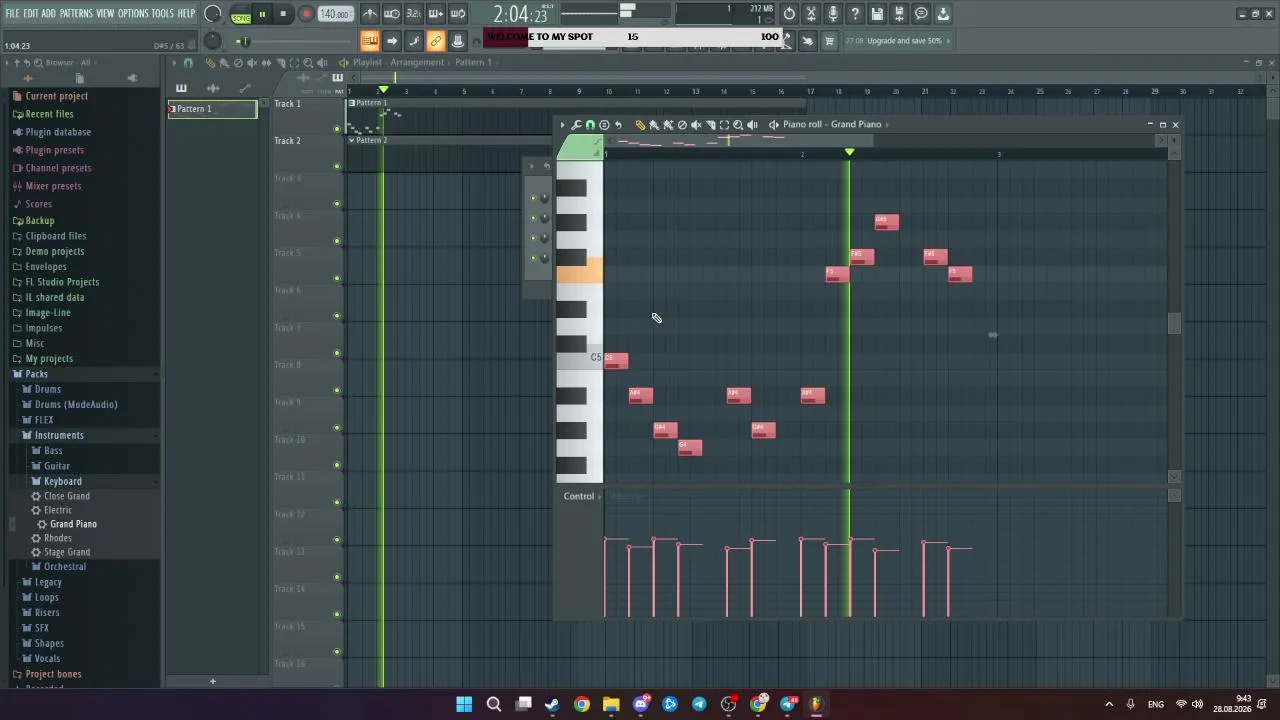Viewport: 1280px width, 720px height.
Task: Toggle the 3-2-1 recording countdown icon
Action: click(x=413, y=14)
